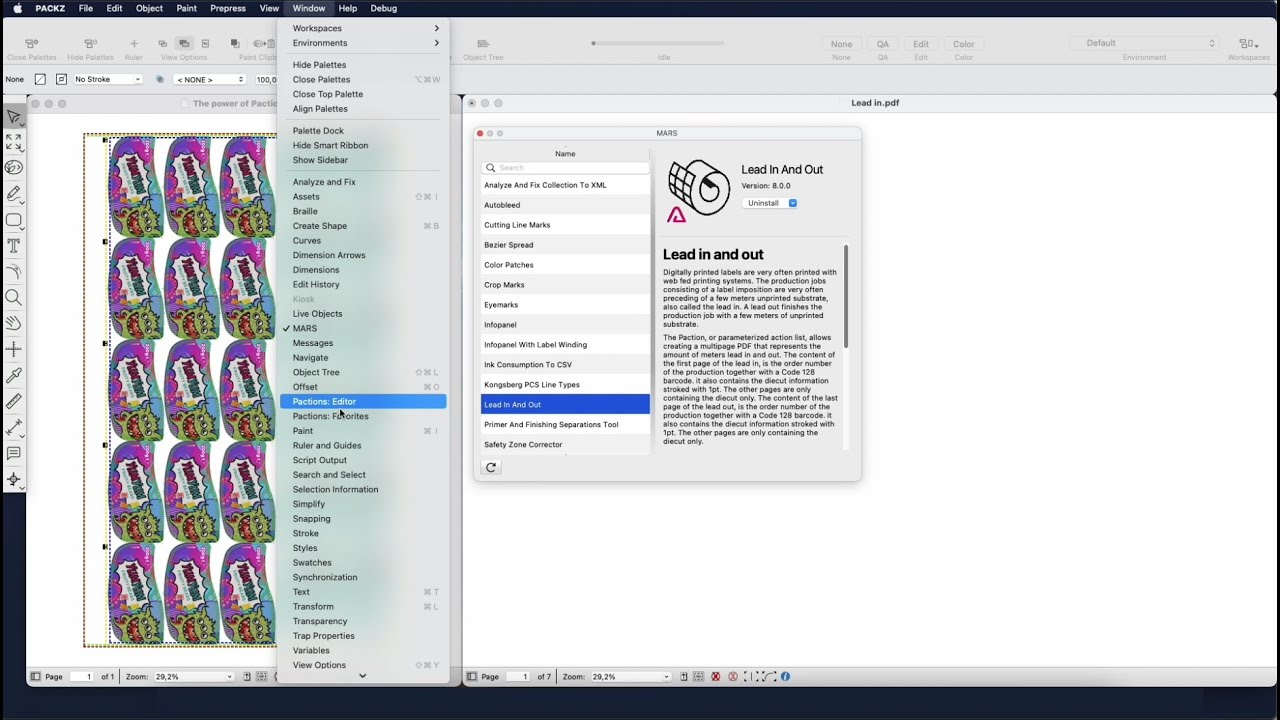
Task: Select the crosshair guide tool
Action: [14, 349]
